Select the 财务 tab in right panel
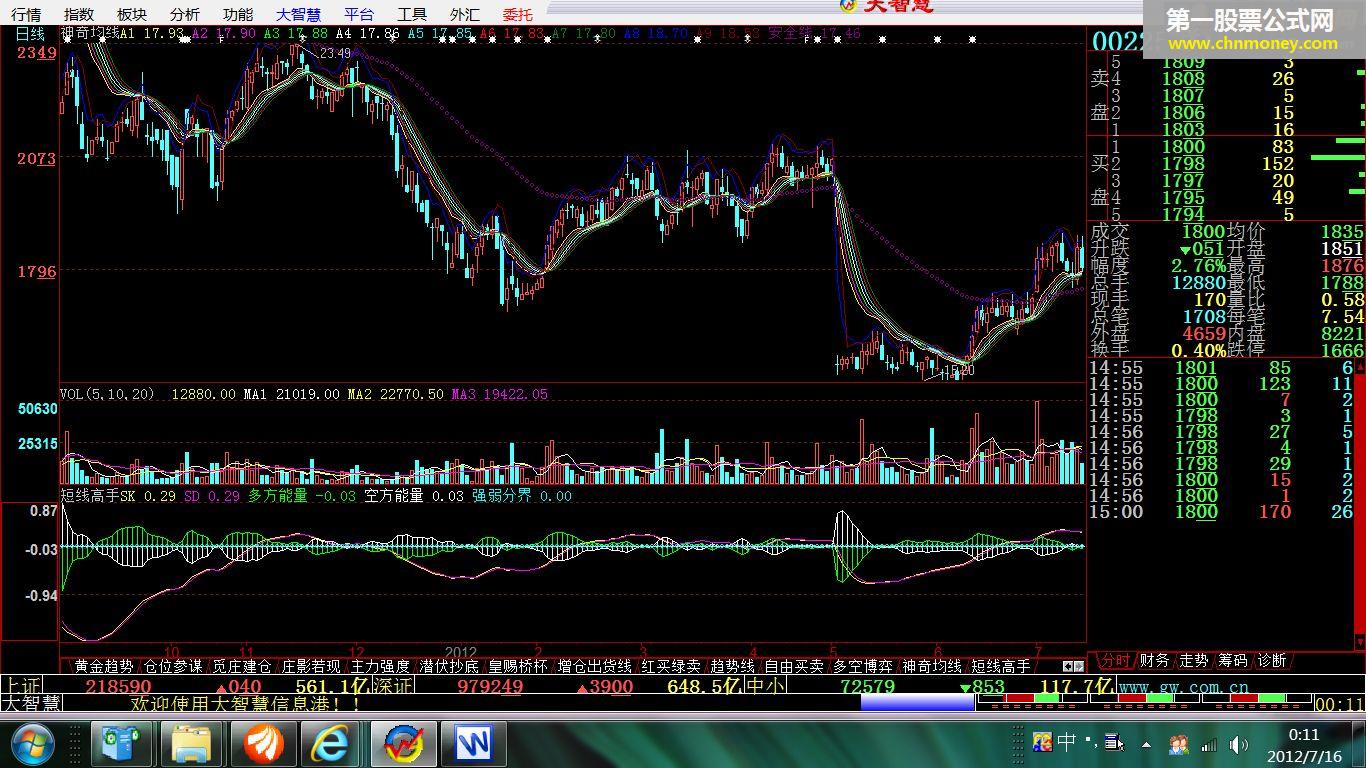The height and width of the screenshot is (768, 1366). coord(1154,660)
